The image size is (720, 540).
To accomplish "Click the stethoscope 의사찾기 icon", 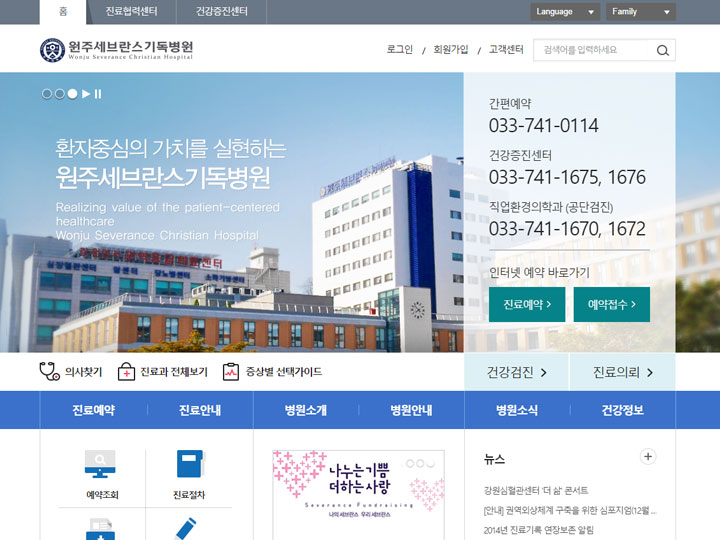I will [x=49, y=371].
